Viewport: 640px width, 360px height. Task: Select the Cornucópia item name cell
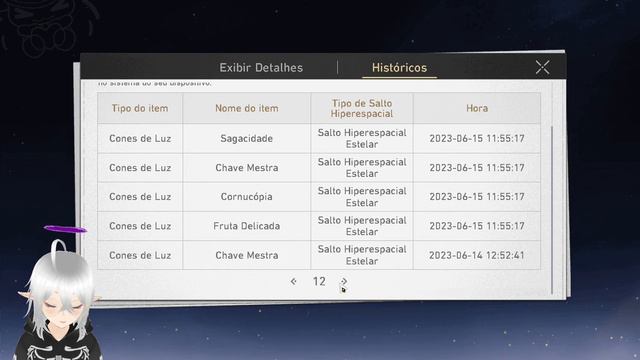pos(247,197)
